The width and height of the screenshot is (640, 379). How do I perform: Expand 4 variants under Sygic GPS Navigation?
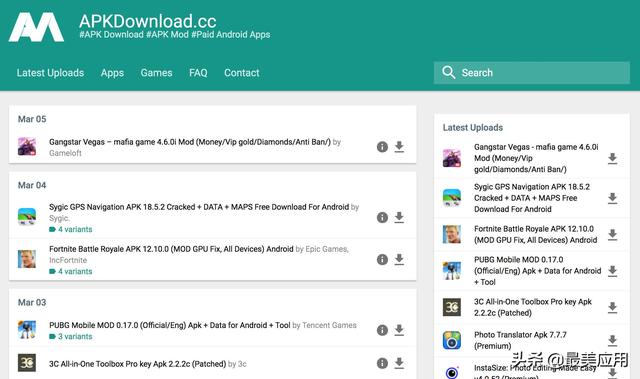[x=71, y=229]
